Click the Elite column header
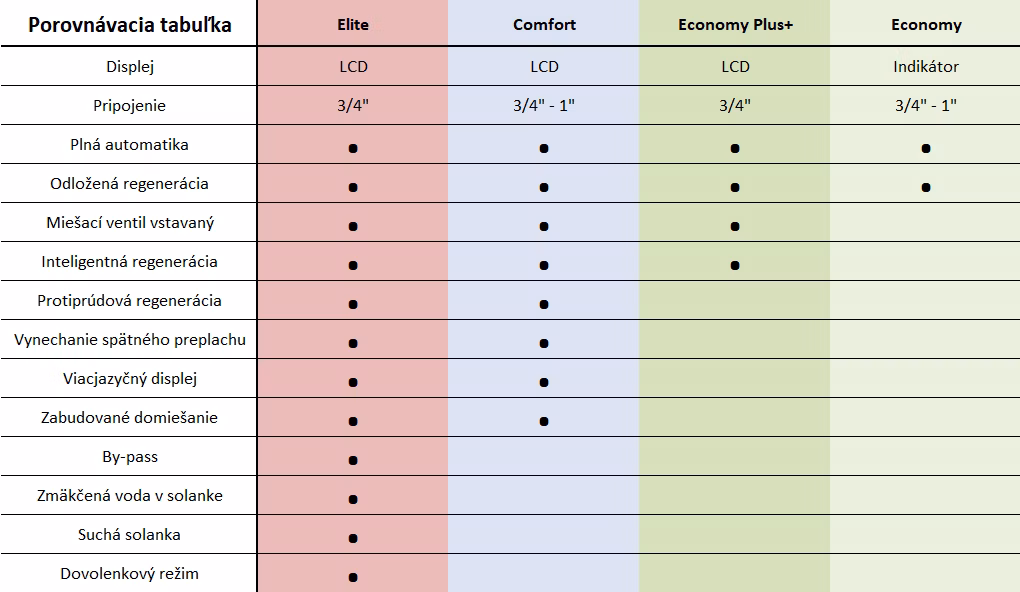This screenshot has width=1020, height=592. 353,25
